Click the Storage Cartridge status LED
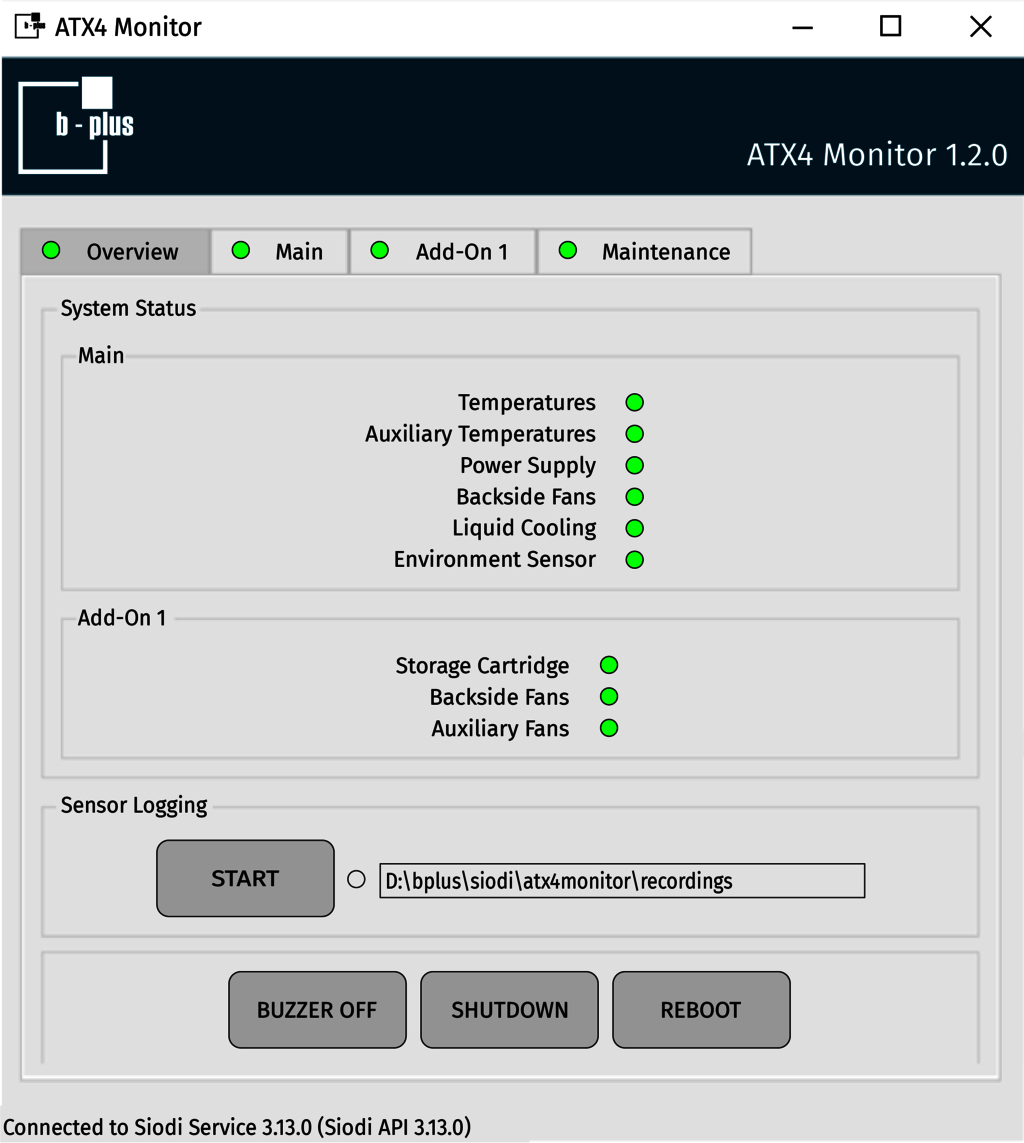1024x1143 pixels. pyautogui.click(x=609, y=665)
